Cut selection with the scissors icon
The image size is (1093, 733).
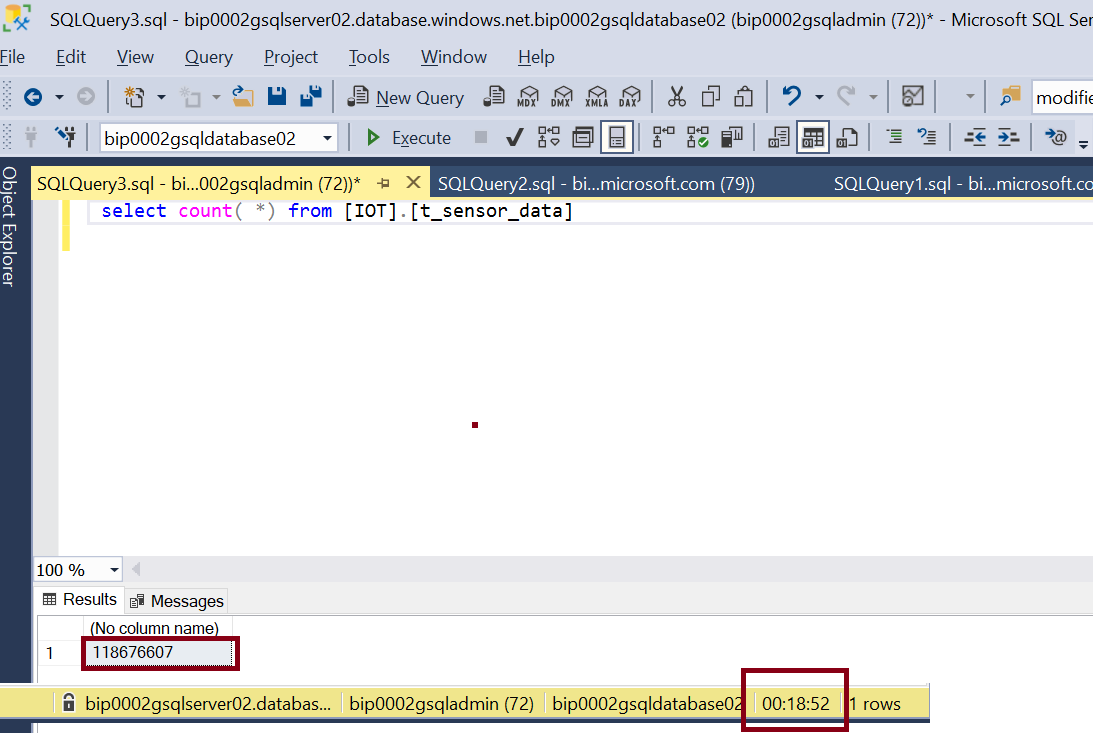[x=676, y=97]
